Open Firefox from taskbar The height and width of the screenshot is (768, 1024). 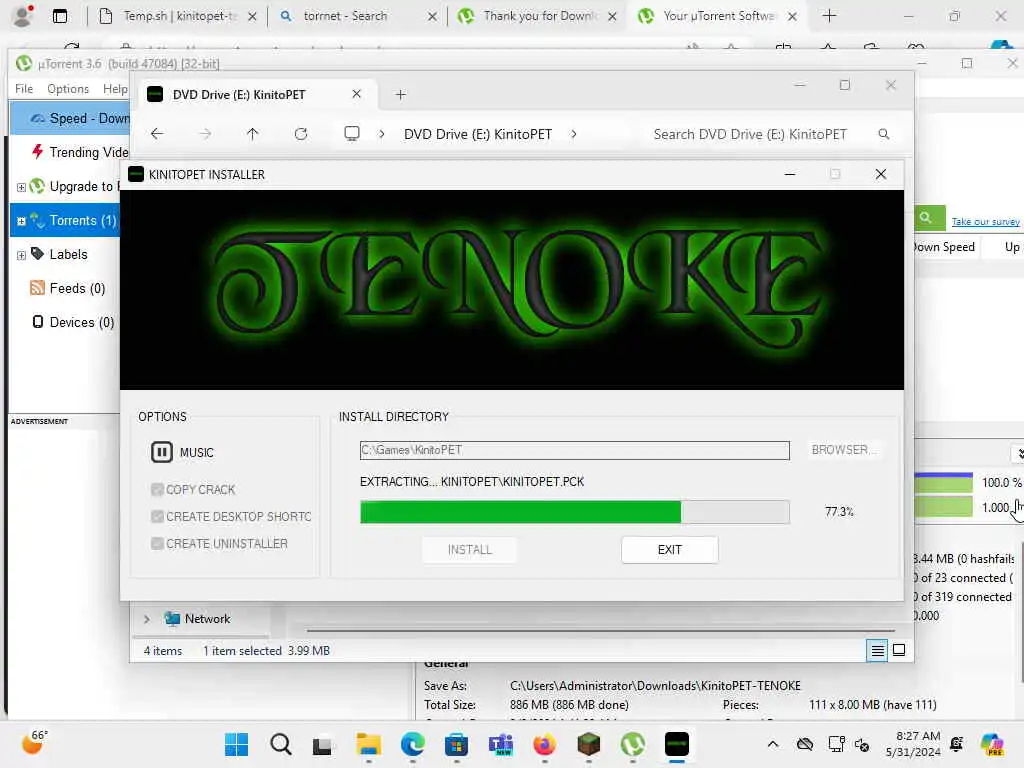click(545, 744)
